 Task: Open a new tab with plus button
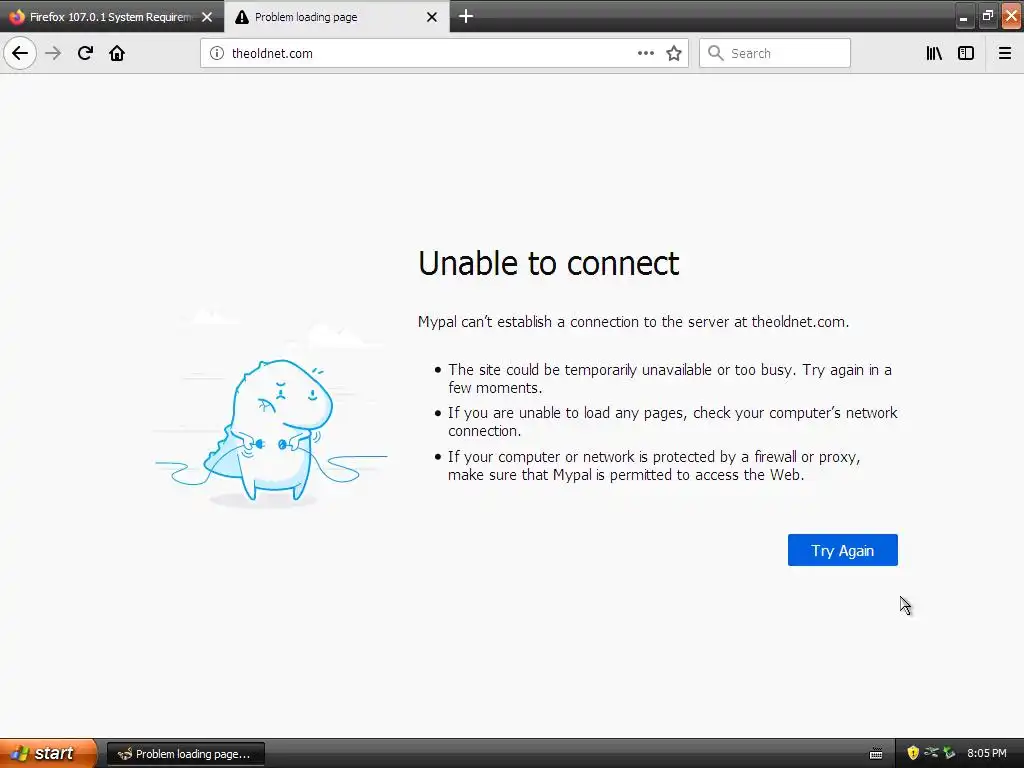[466, 16]
